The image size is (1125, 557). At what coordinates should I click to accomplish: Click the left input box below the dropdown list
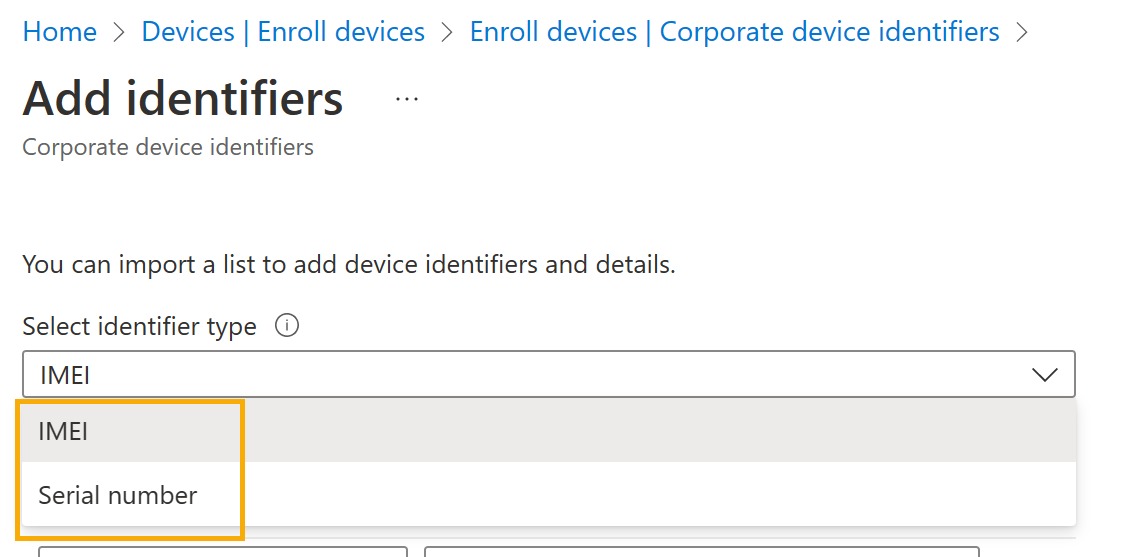[223, 551]
